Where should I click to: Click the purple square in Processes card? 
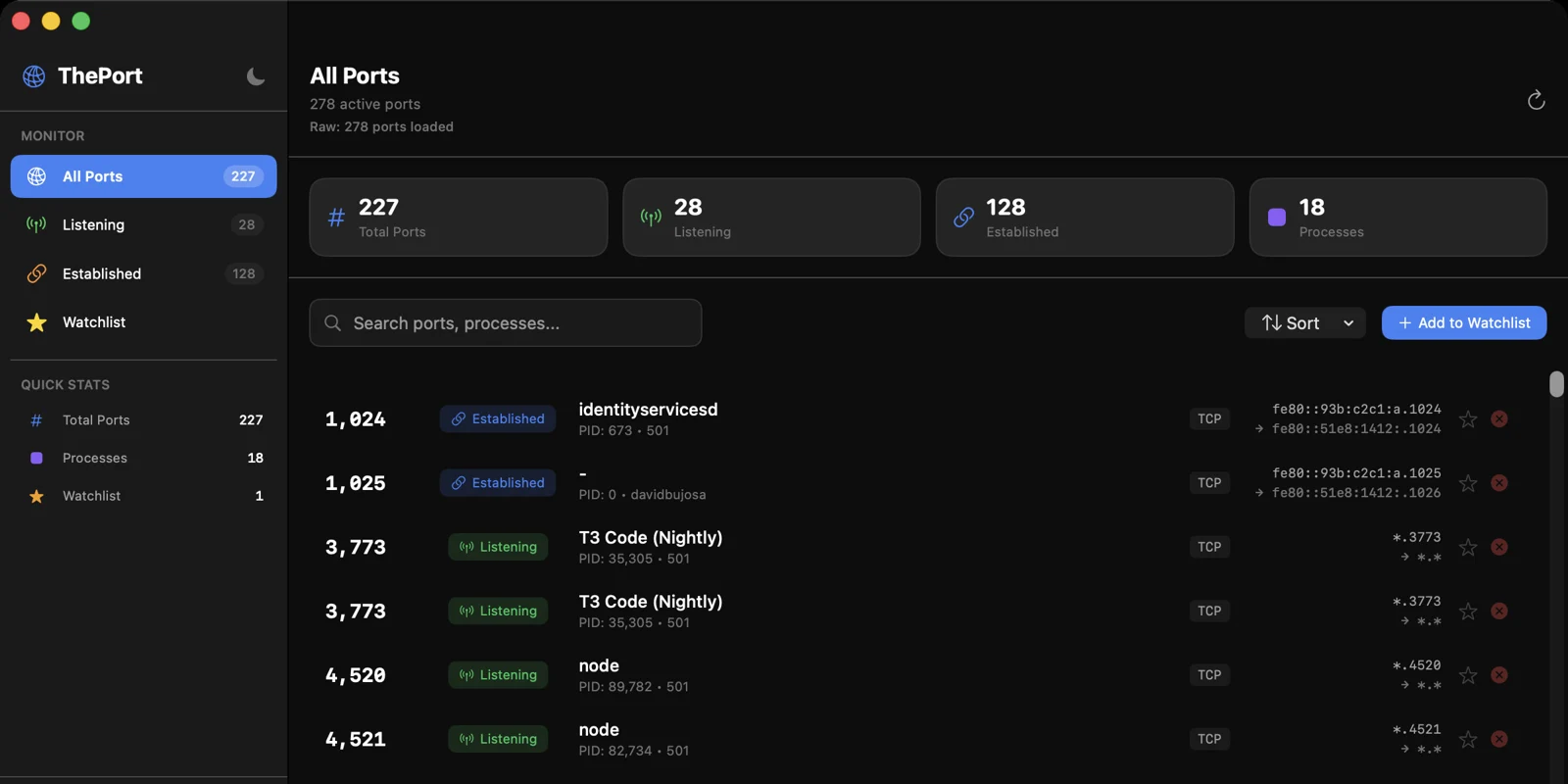pos(1277,218)
